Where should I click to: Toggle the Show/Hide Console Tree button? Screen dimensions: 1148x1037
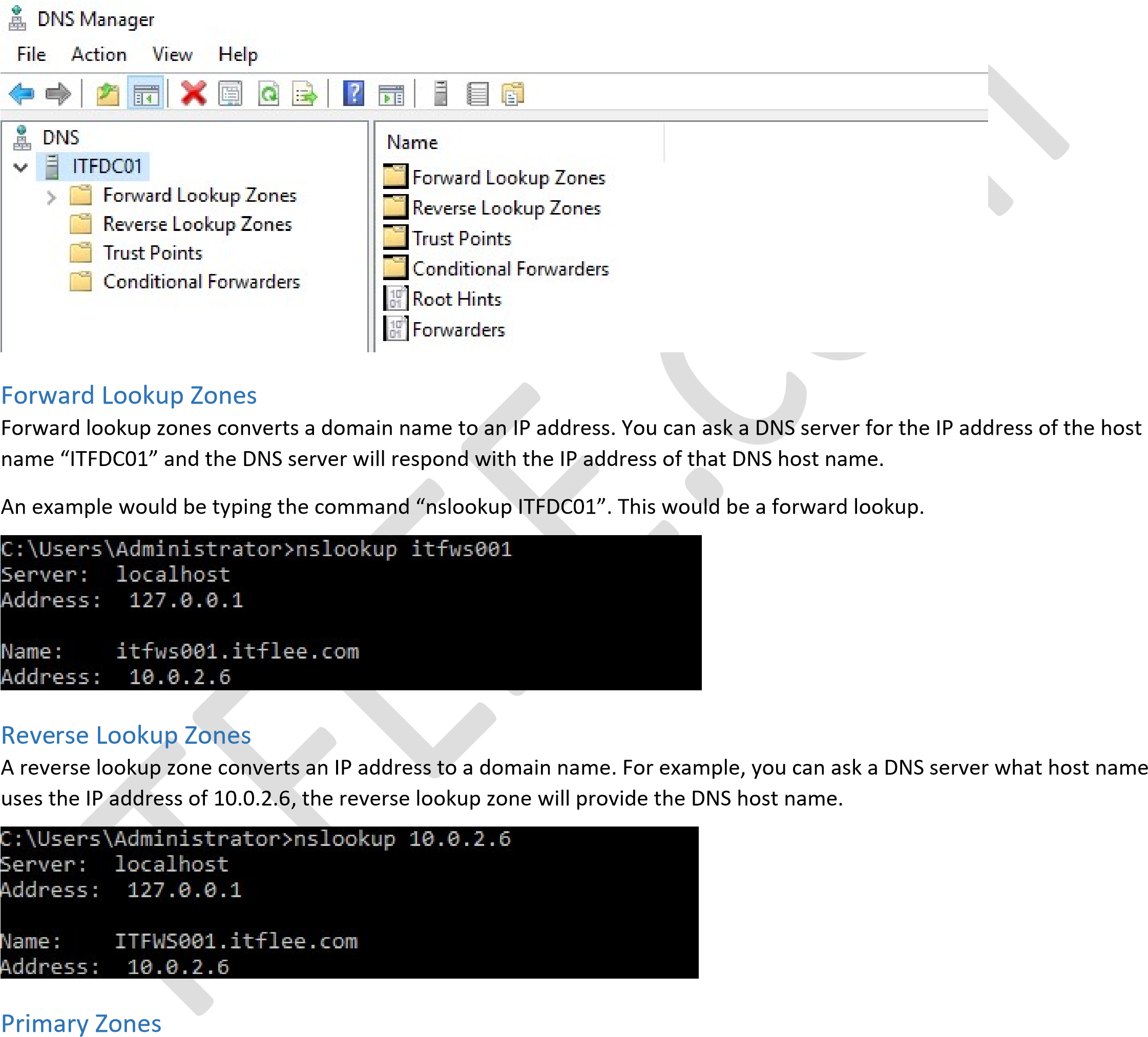tap(146, 94)
